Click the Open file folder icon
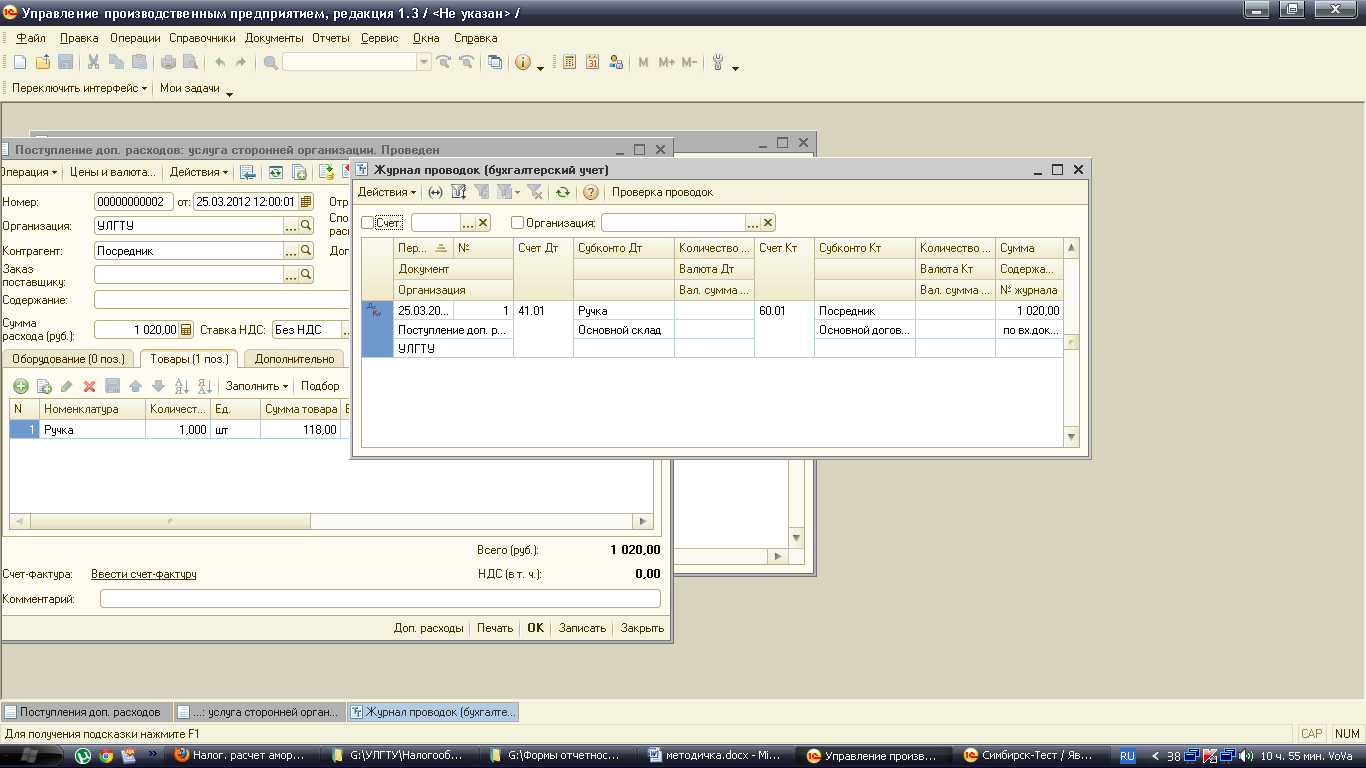 click(x=43, y=62)
